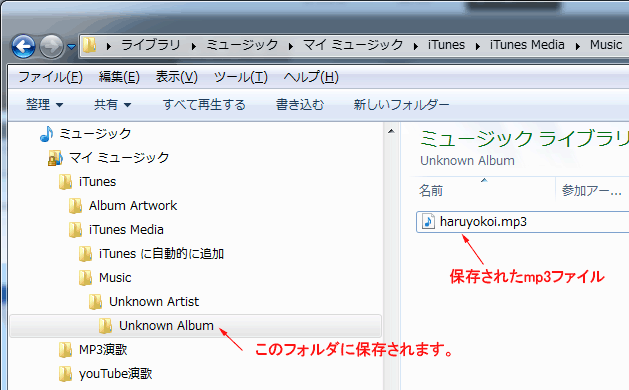This screenshot has width=629, height=390.
Task: Select Unknown Artist folder in tree
Action: 154,302
